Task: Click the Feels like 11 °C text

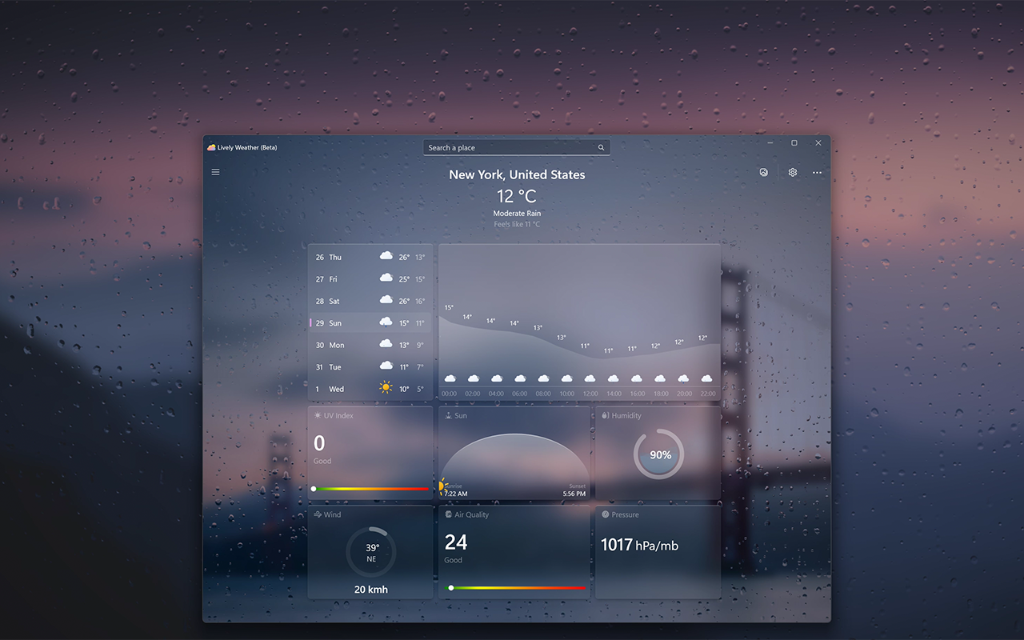Action: [517, 224]
